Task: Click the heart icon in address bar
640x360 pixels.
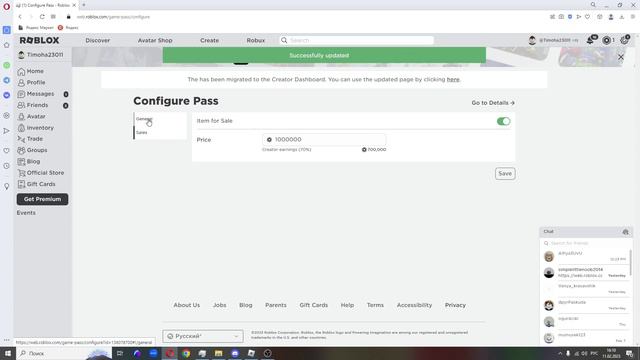Action: (x=587, y=17)
